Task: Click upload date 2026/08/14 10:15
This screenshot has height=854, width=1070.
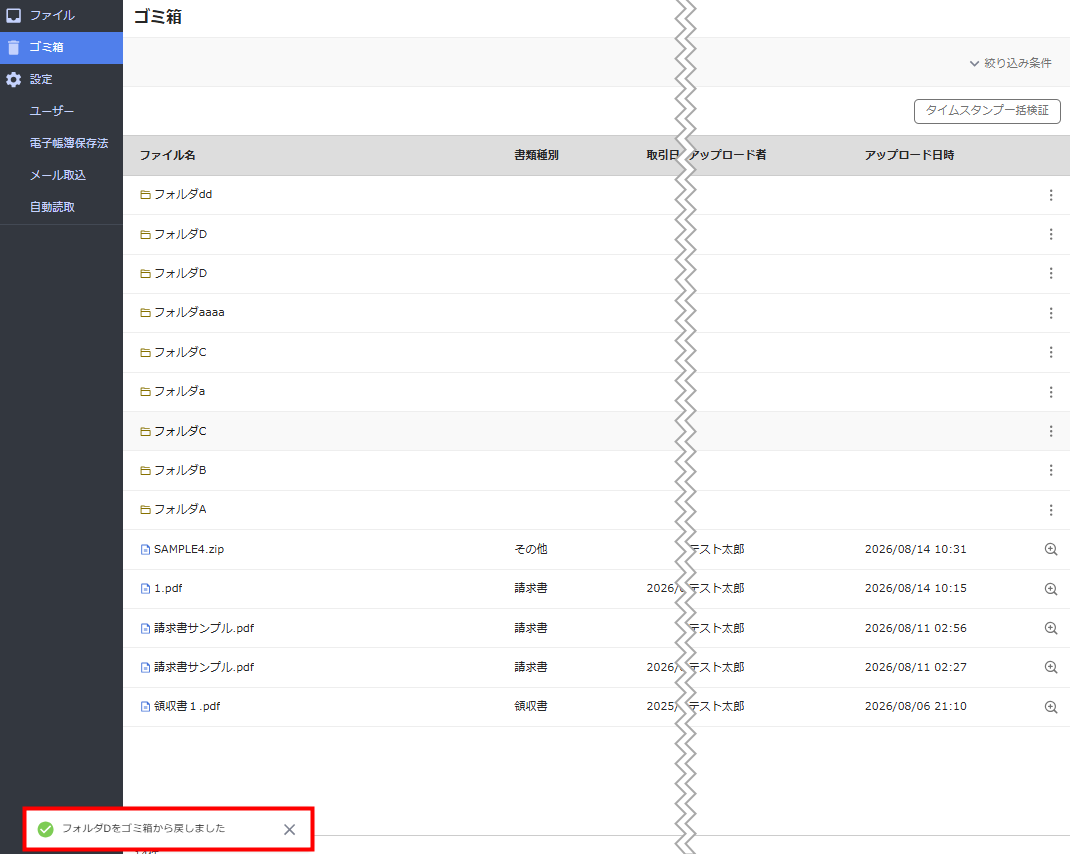Action: pyautogui.click(x=916, y=588)
